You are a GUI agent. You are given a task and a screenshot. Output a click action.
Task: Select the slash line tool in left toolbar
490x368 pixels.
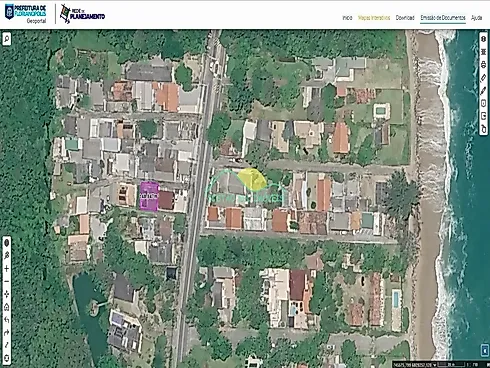tap(6, 345)
